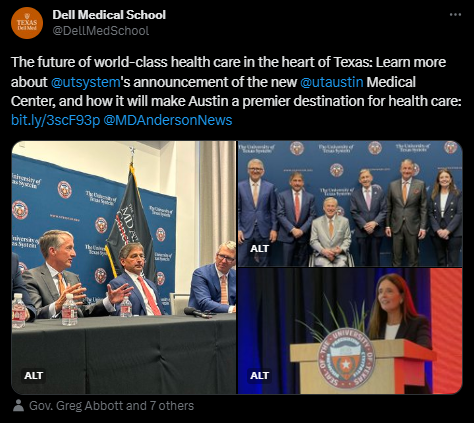Enlarge the panel discussion photo on the left
Screen dimensions: 474x423
(x=124, y=267)
